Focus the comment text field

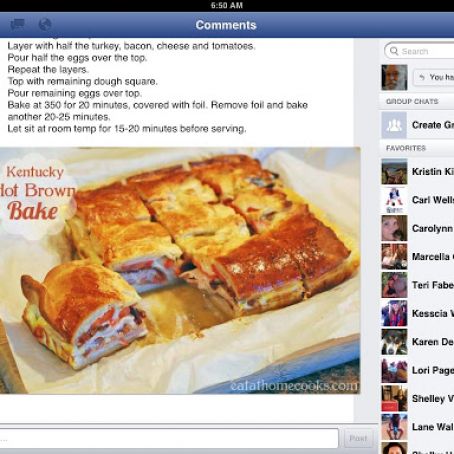(169, 438)
